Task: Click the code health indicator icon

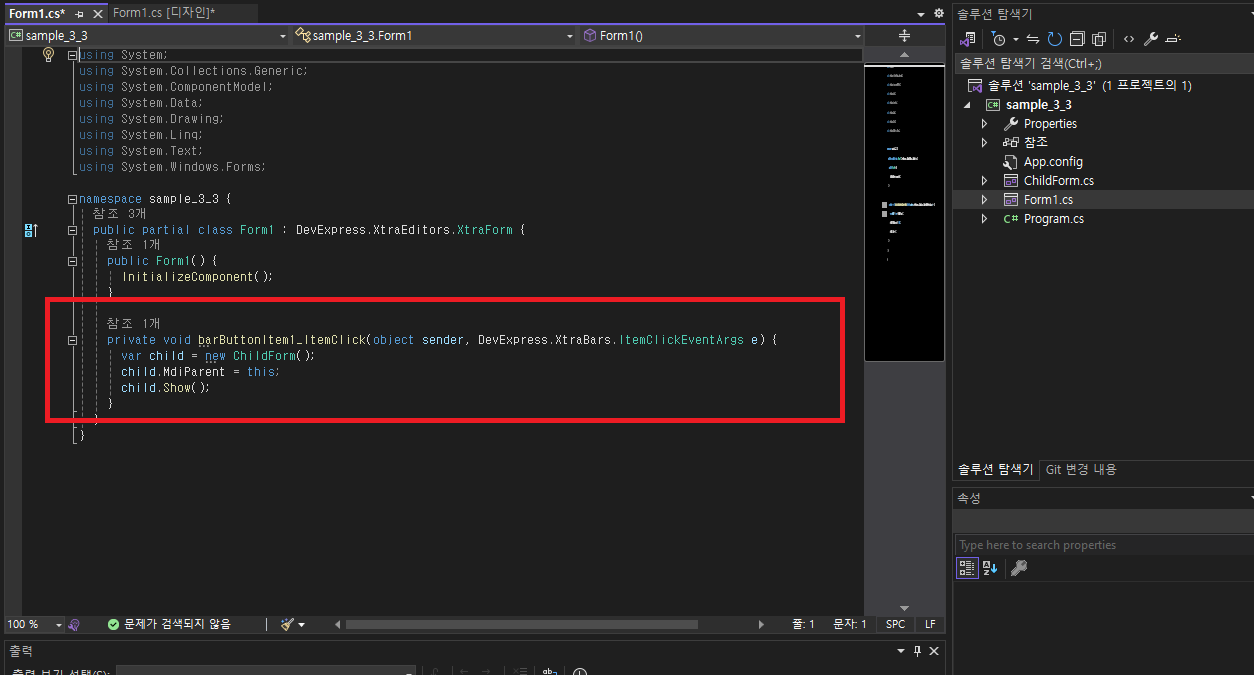Action: coord(74,624)
